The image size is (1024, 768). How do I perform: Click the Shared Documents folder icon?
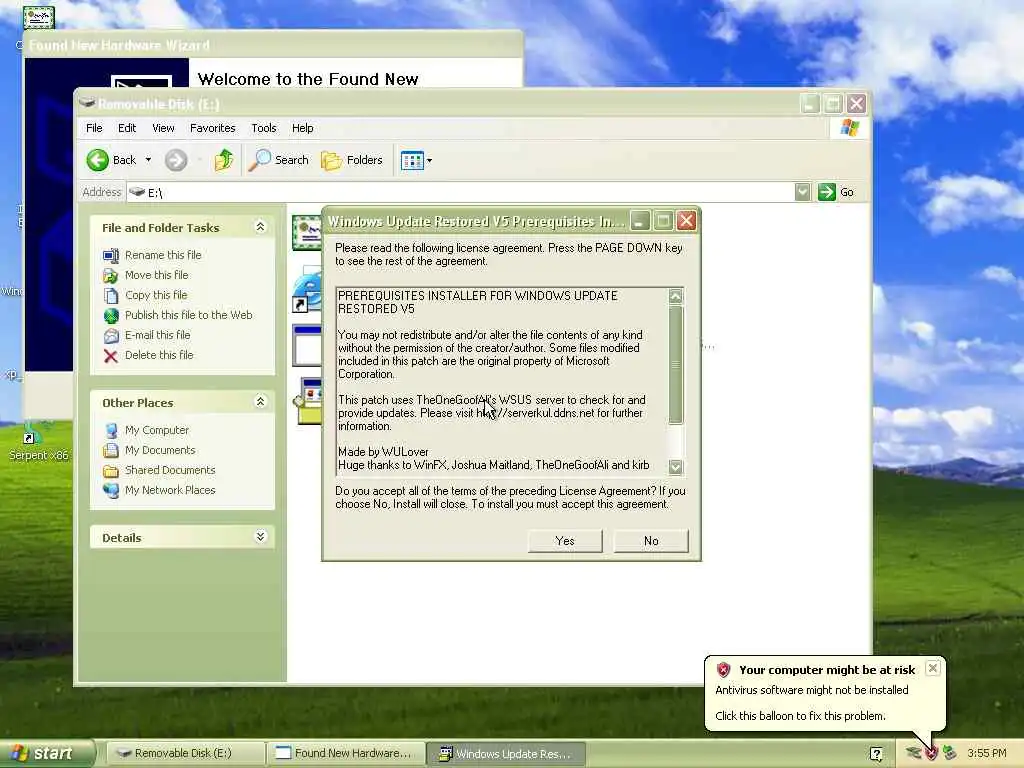click(x=111, y=471)
